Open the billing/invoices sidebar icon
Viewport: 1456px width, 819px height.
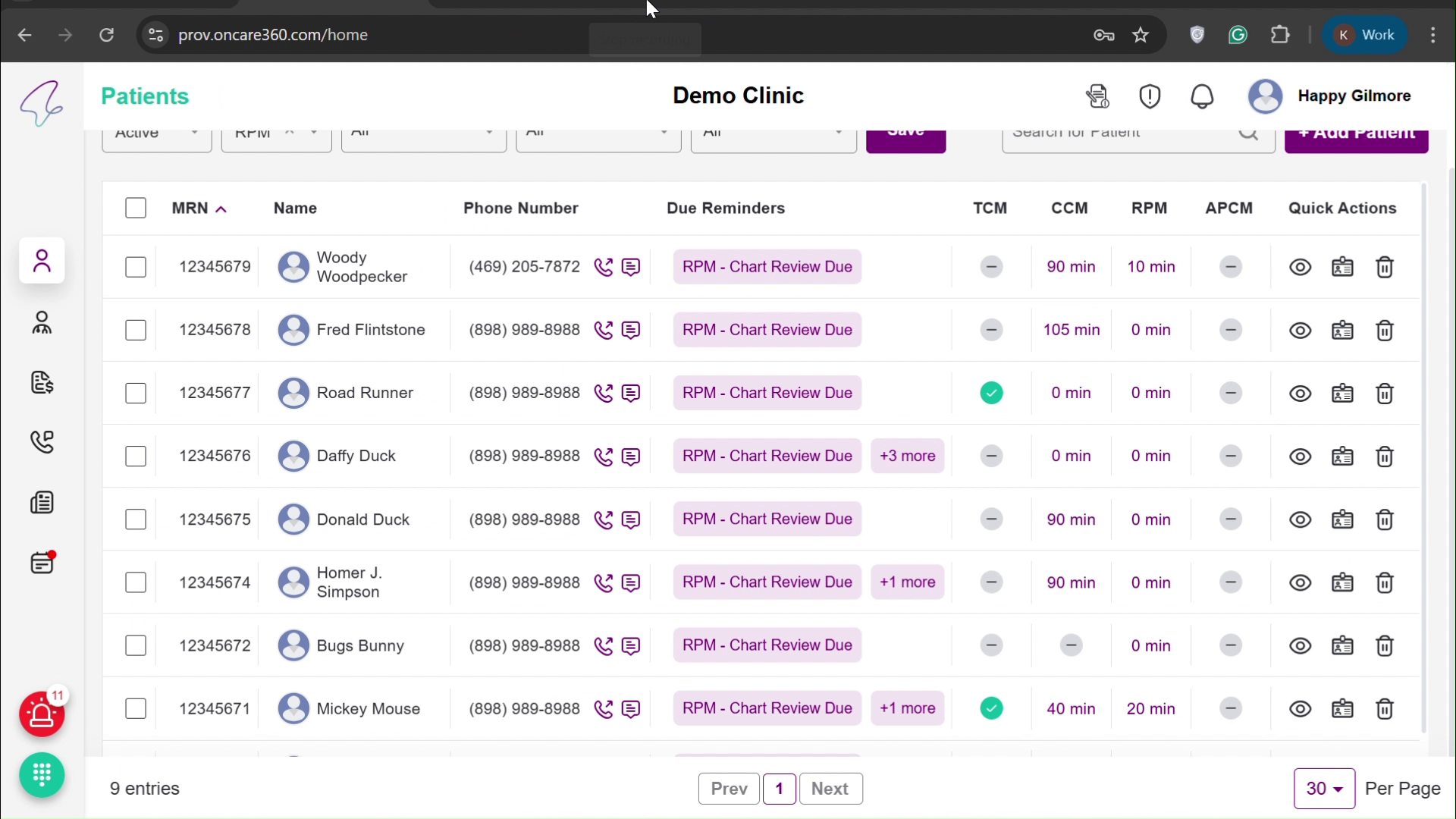click(x=42, y=383)
